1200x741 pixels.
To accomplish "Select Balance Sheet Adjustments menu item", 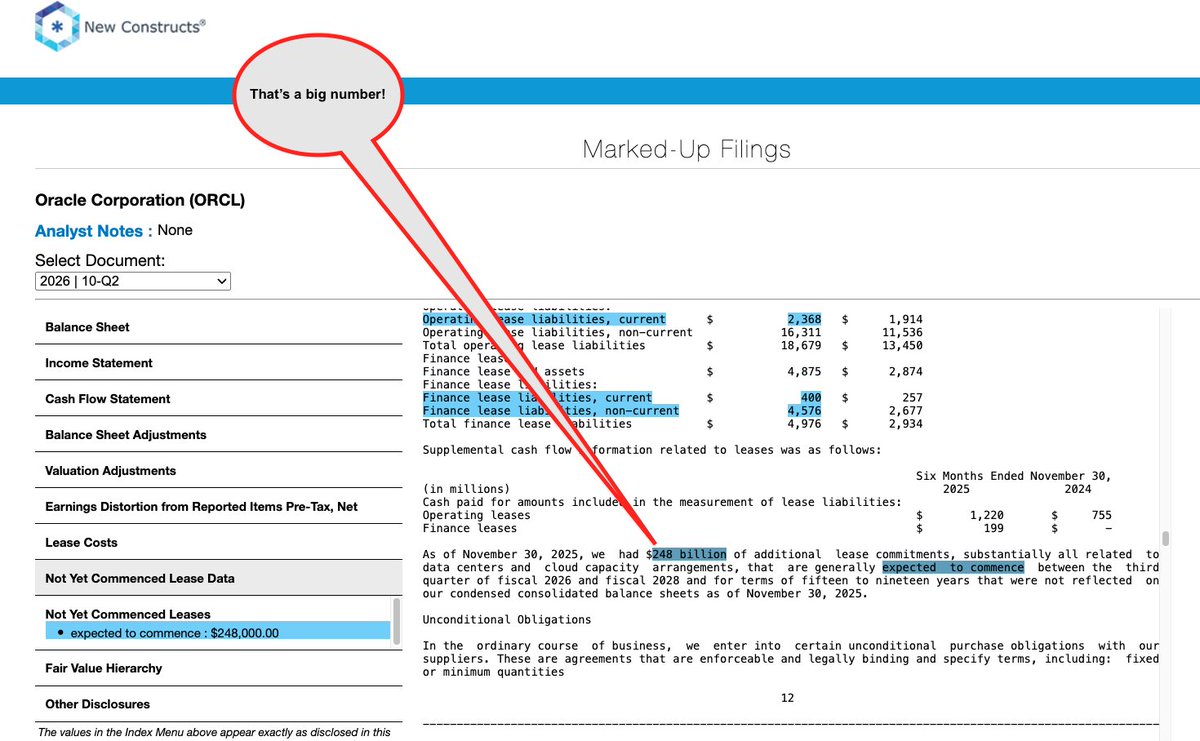I will coord(126,435).
